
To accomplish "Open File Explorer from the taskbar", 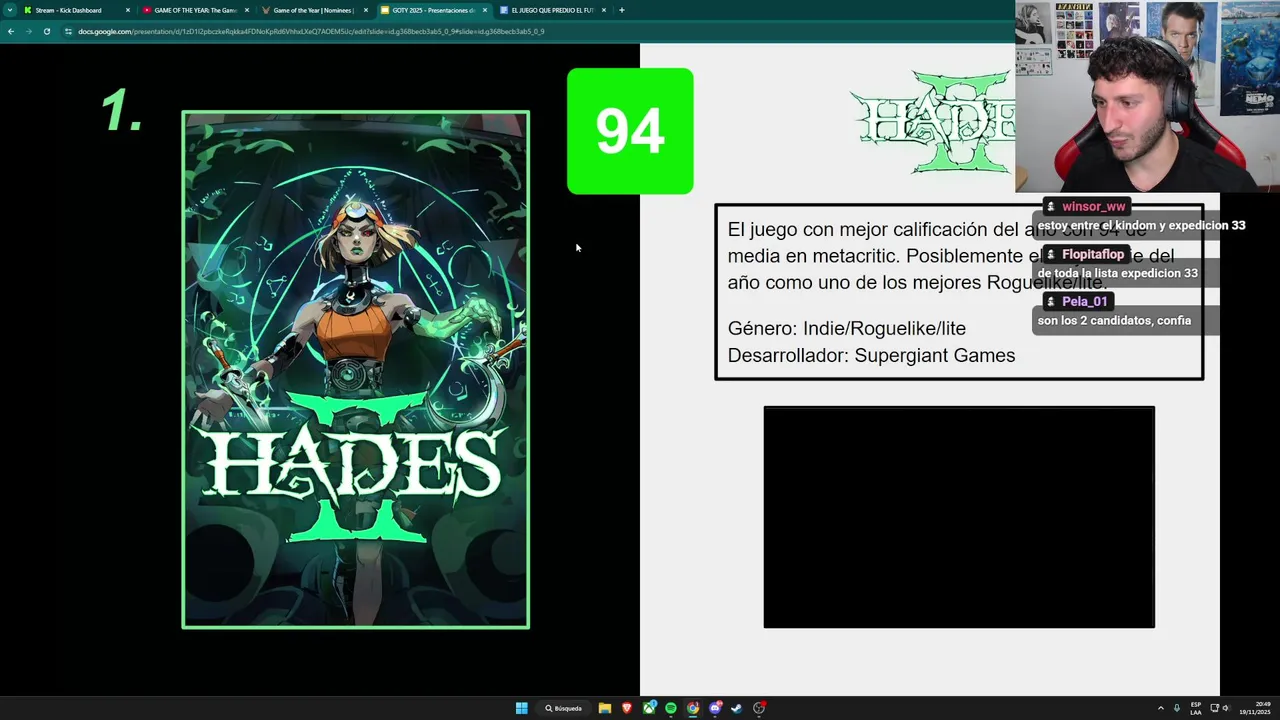I will [605, 708].
